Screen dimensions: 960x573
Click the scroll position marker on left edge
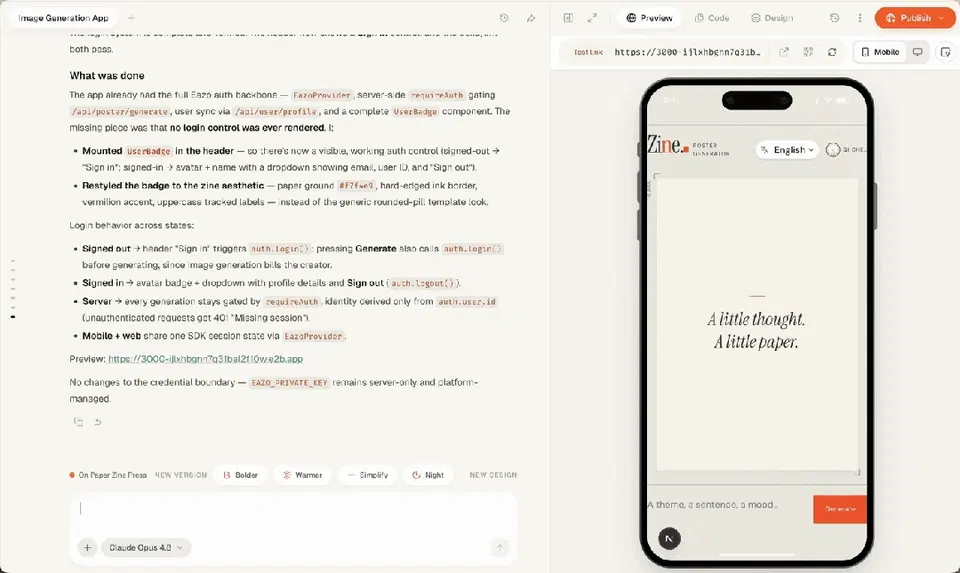(13, 316)
